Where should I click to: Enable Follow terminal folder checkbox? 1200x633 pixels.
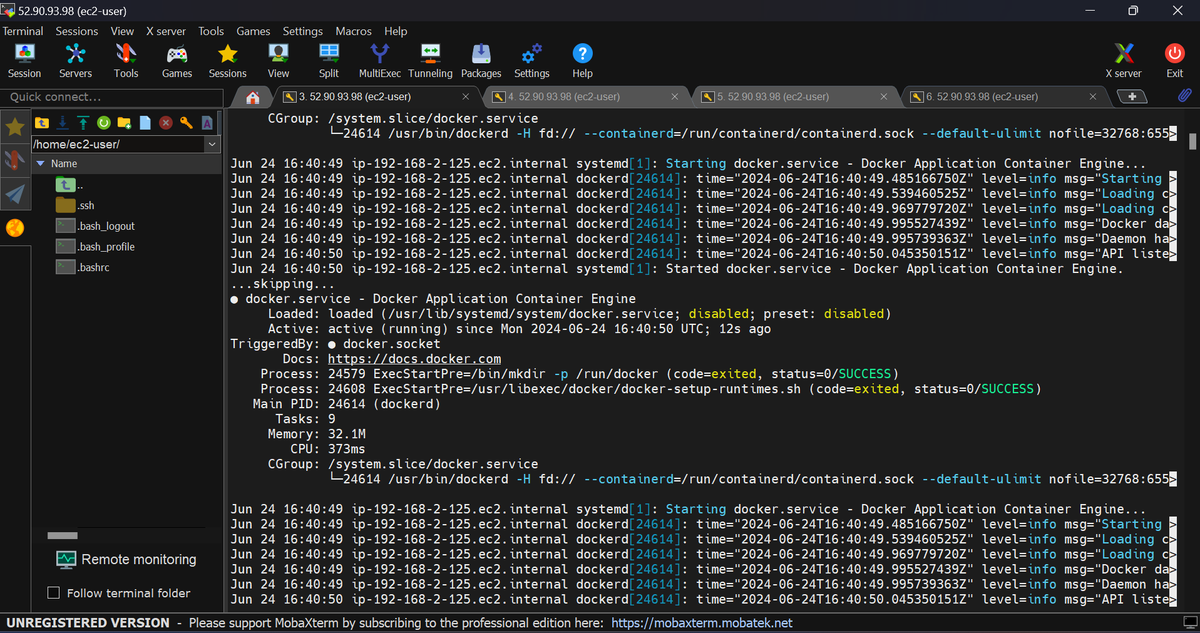point(54,593)
